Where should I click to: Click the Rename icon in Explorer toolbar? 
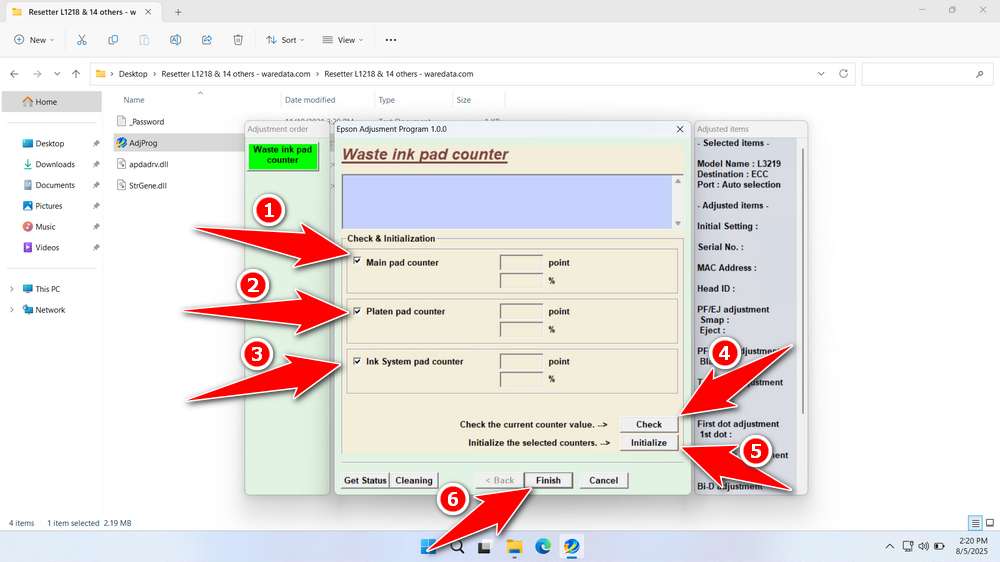click(x=175, y=40)
